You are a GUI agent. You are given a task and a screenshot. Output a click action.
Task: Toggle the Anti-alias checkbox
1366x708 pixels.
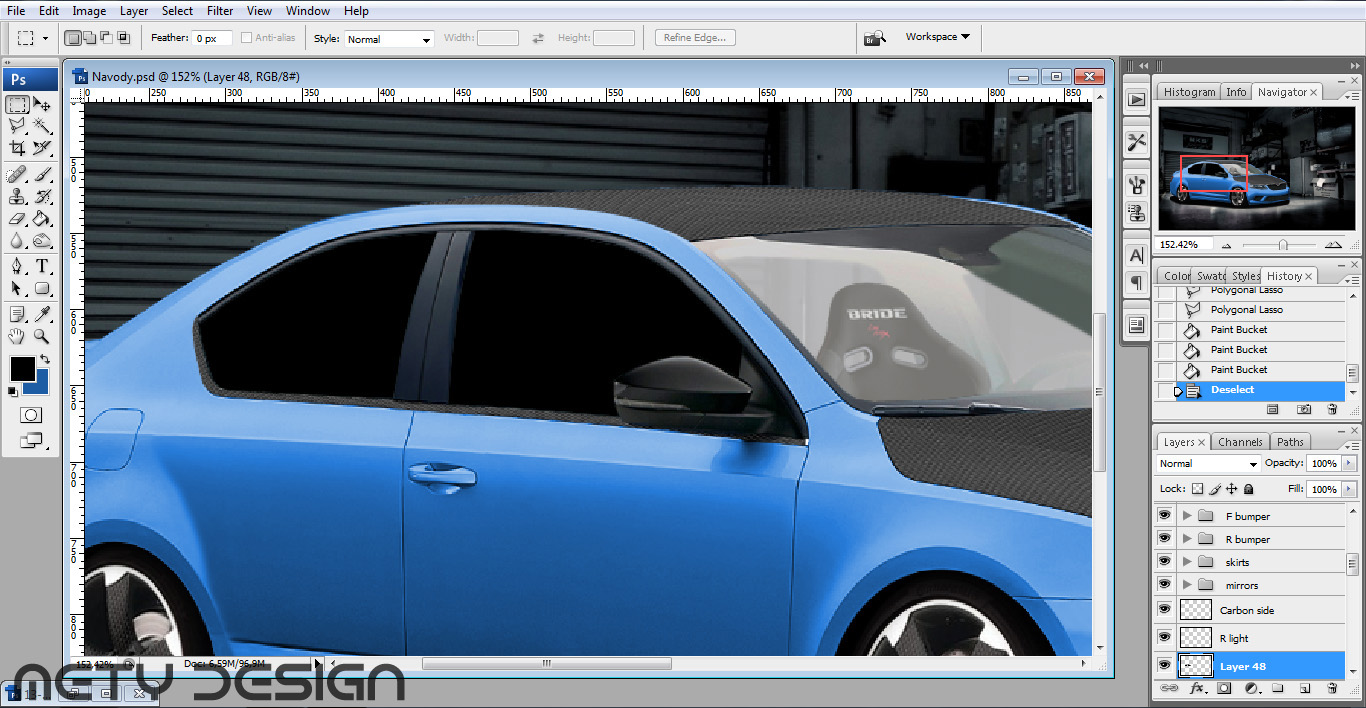coord(246,38)
